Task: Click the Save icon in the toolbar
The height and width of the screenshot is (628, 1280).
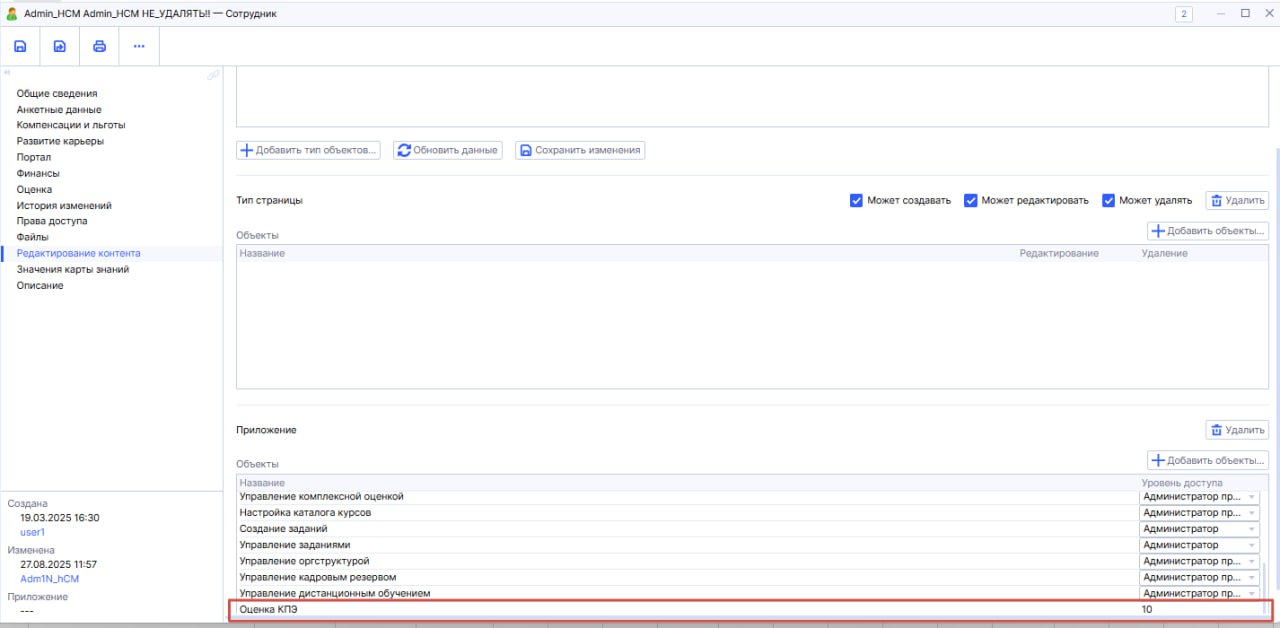Action: point(20,46)
